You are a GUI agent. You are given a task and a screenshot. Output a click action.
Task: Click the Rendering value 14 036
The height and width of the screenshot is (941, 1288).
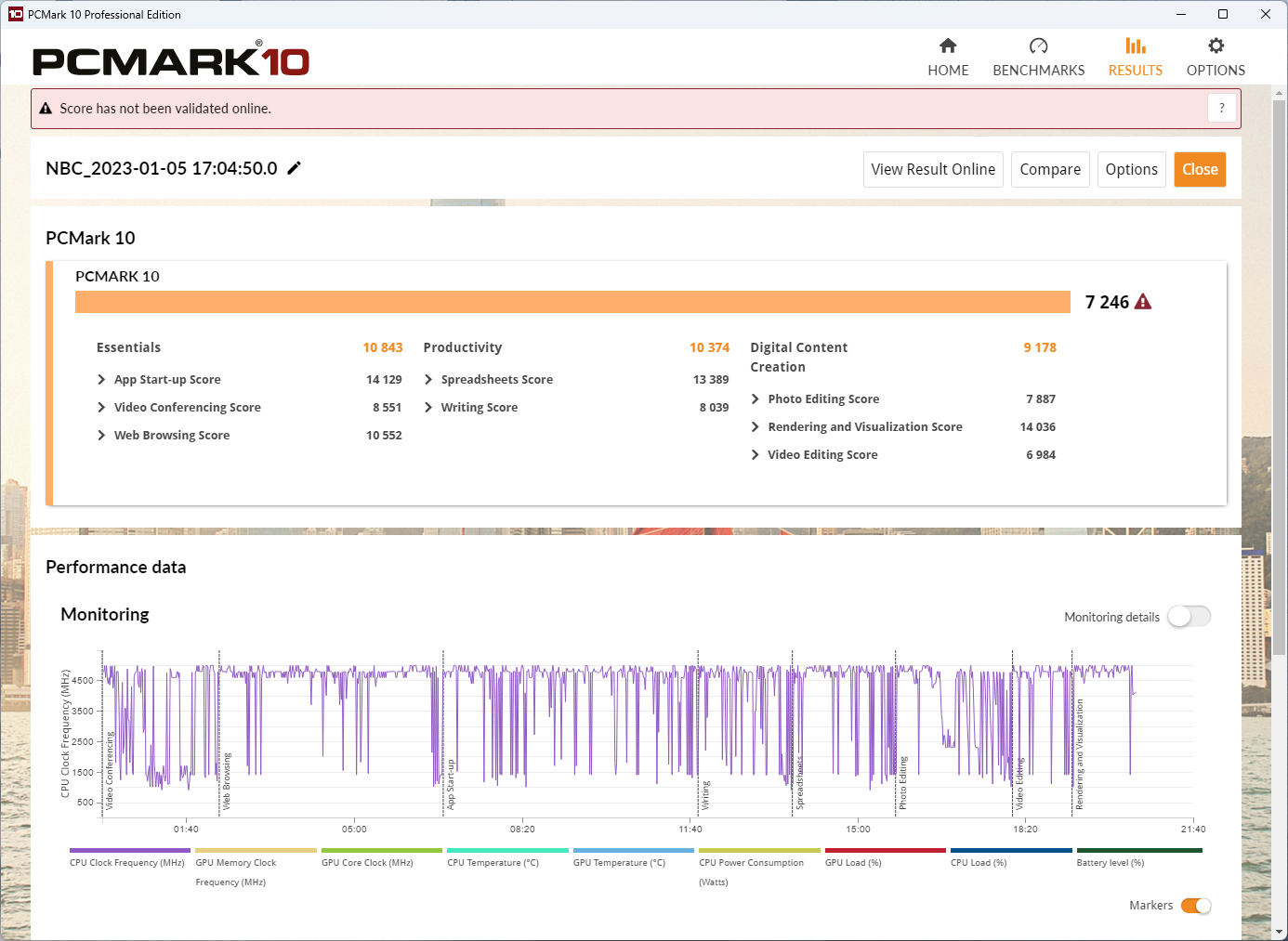click(1038, 427)
